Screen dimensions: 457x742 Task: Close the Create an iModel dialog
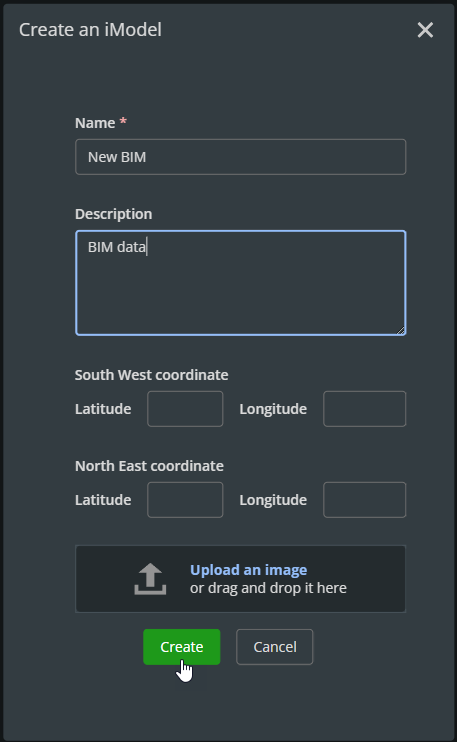click(x=425, y=30)
